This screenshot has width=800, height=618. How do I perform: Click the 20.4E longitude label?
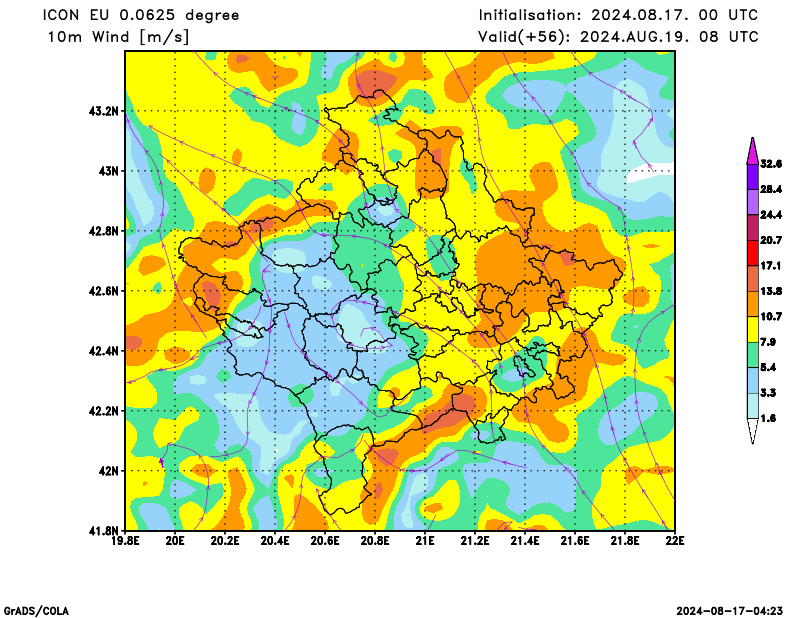[275, 540]
